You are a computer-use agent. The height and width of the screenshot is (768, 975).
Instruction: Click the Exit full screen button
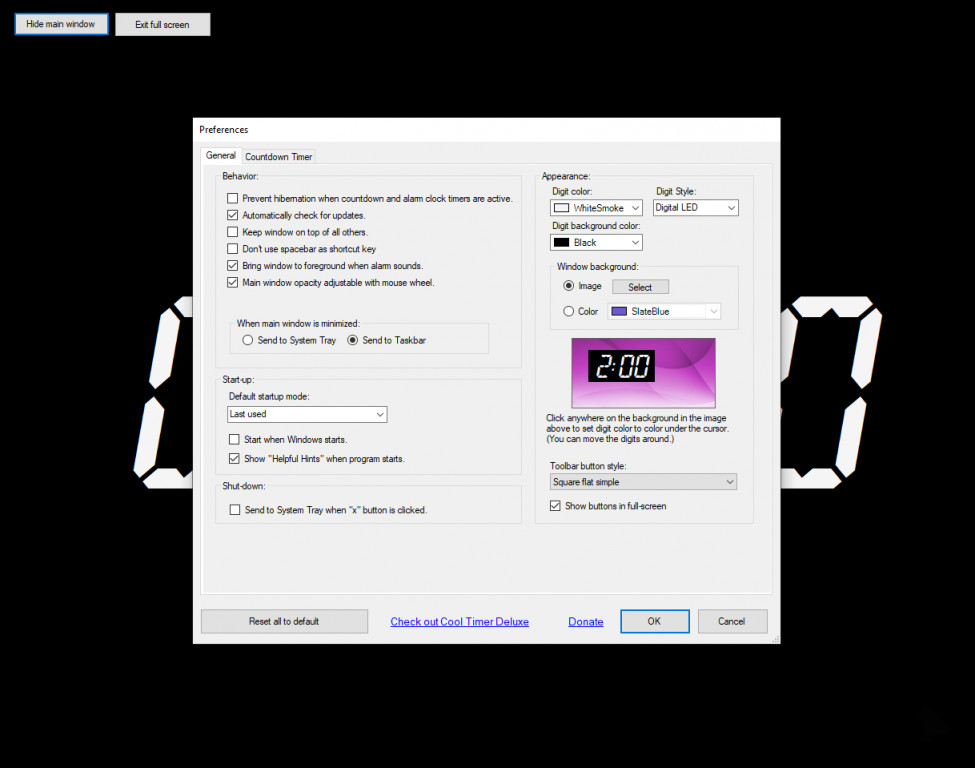tap(162, 23)
